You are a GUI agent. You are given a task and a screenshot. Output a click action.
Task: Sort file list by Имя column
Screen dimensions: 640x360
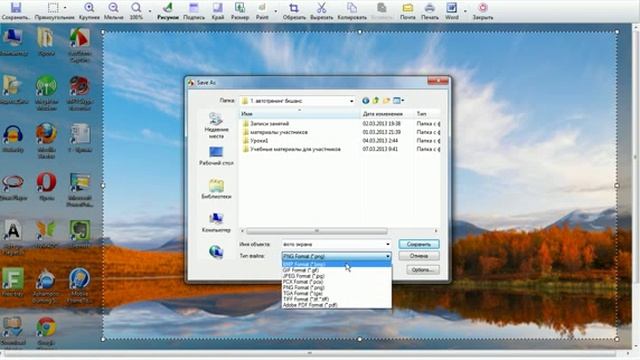pos(300,114)
